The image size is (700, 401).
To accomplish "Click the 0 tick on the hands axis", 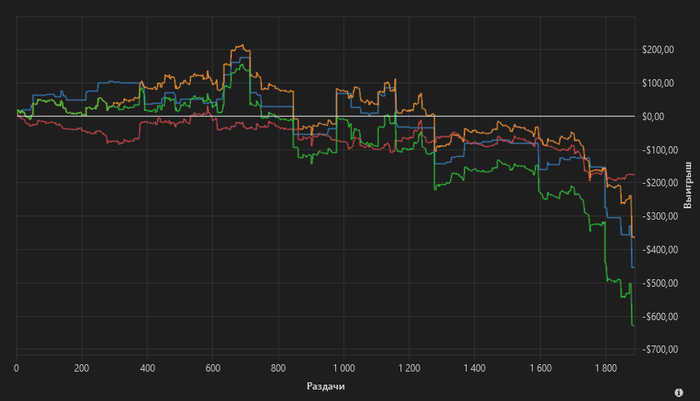I will click(17, 368).
